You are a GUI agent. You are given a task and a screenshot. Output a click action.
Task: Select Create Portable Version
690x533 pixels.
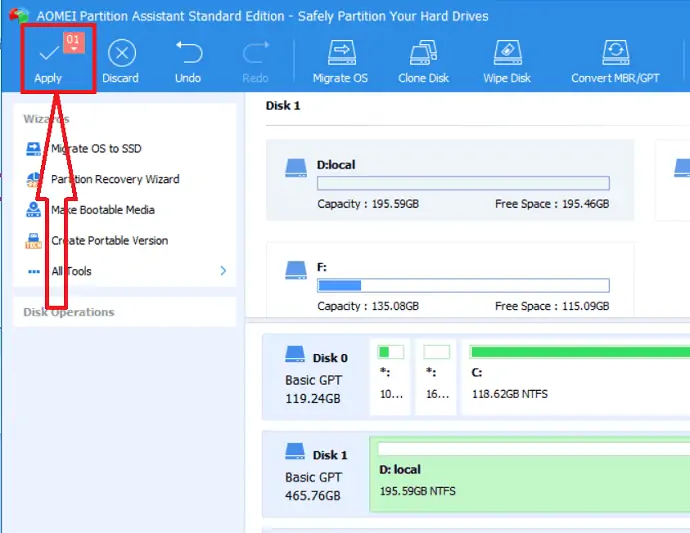pyautogui.click(x=110, y=241)
